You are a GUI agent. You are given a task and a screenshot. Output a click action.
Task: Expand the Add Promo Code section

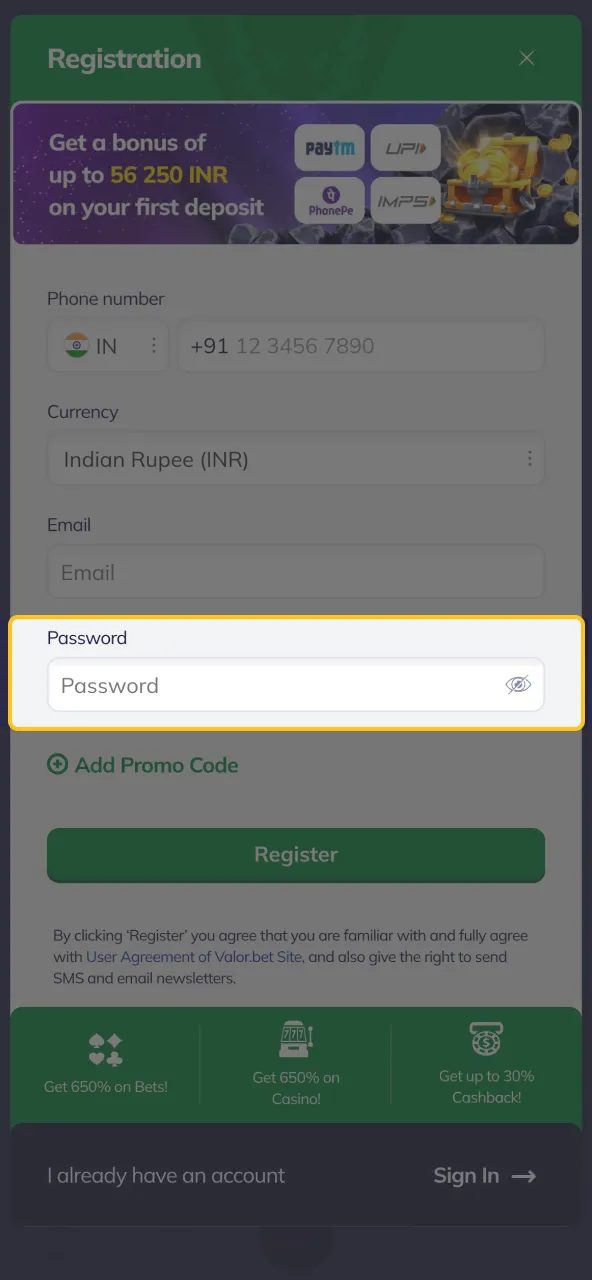(x=142, y=765)
